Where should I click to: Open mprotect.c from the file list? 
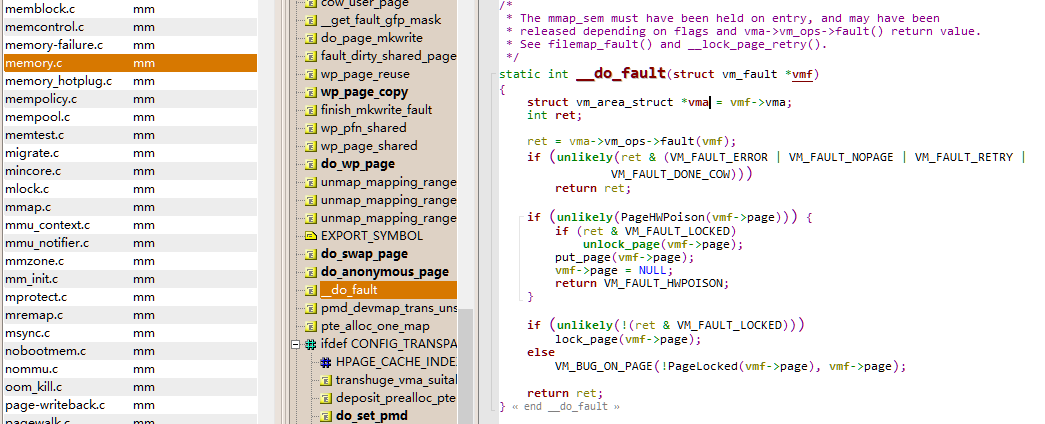129,297
